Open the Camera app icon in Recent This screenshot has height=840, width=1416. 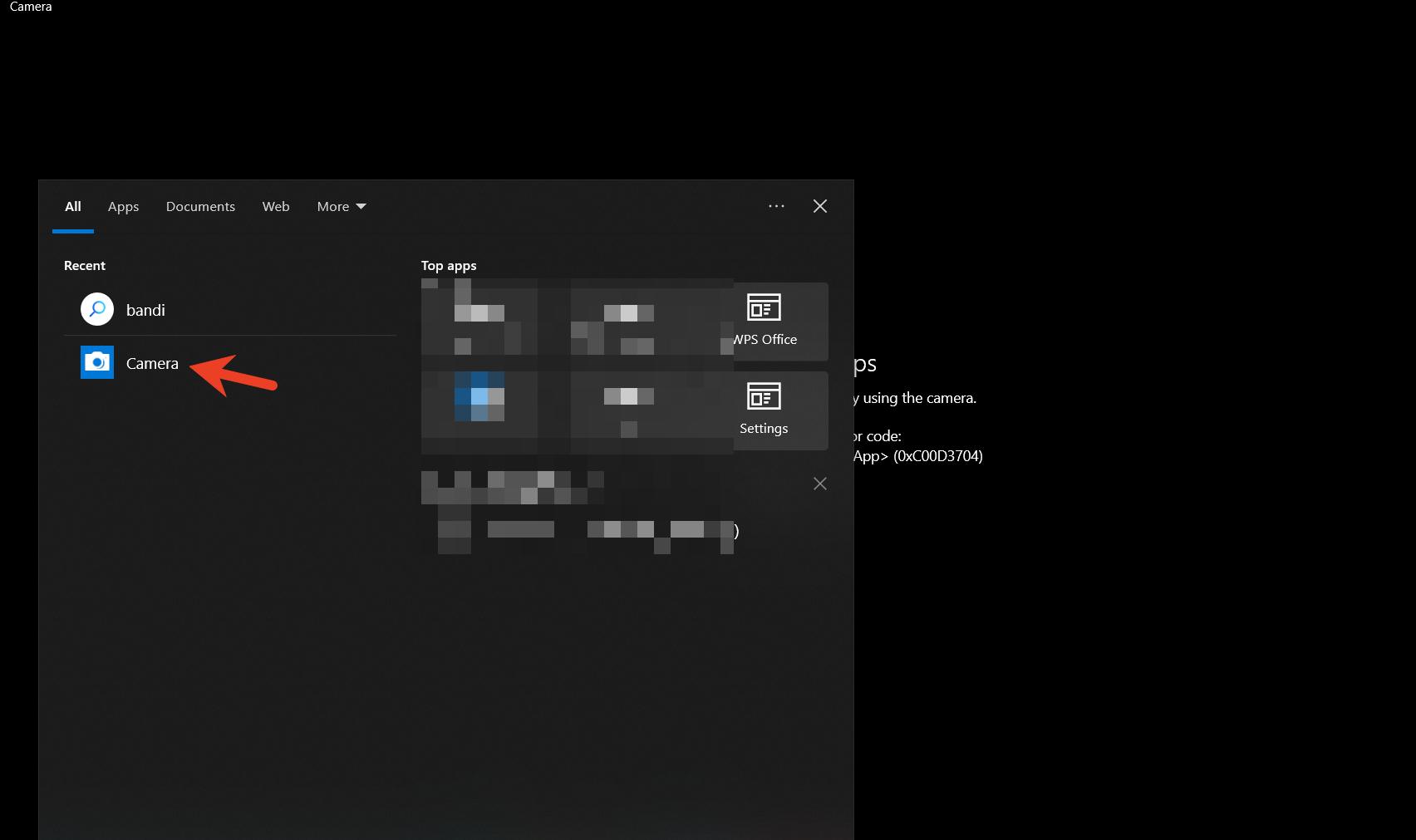[97, 362]
